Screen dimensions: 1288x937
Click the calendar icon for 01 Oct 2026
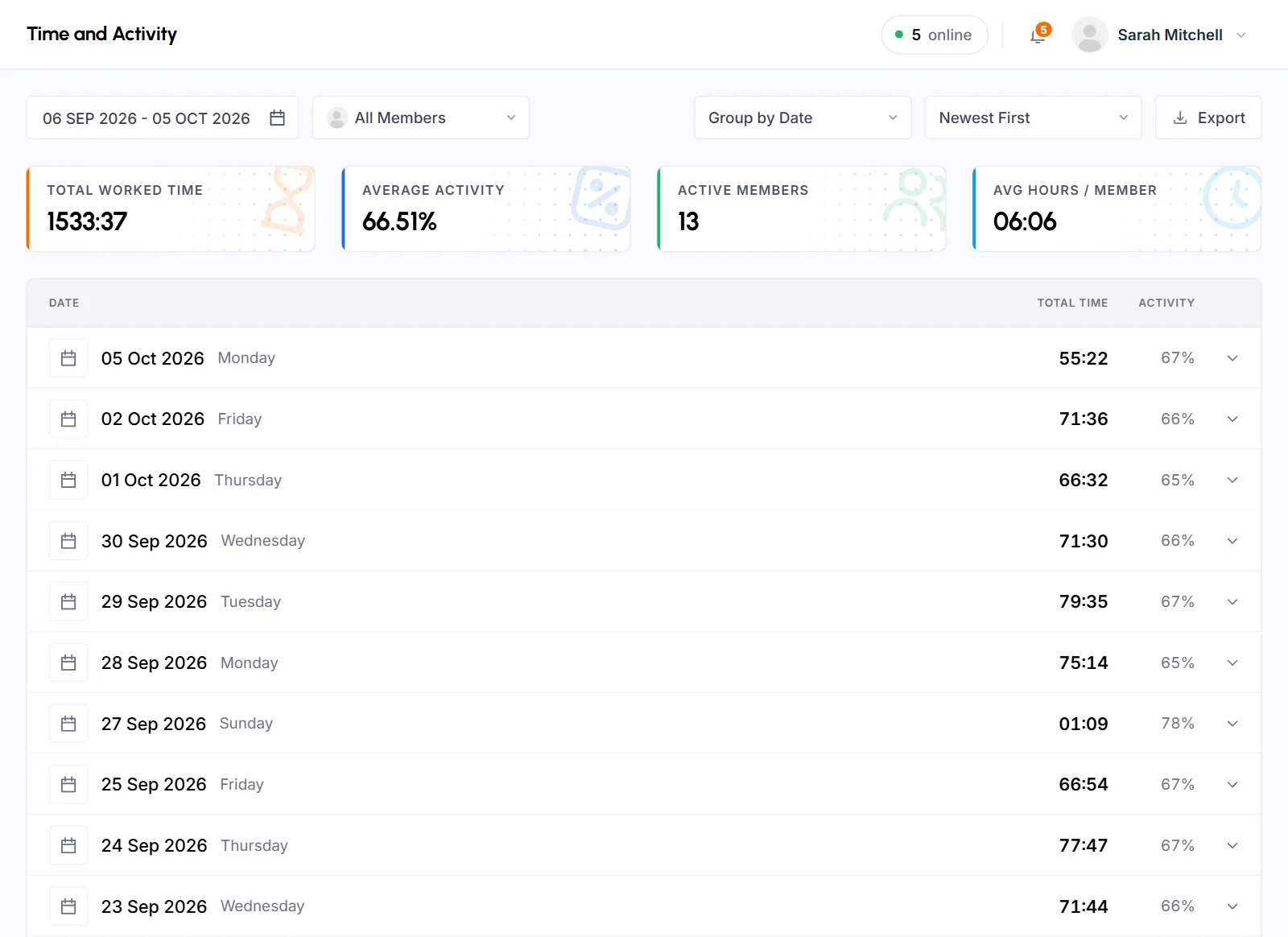(x=68, y=481)
